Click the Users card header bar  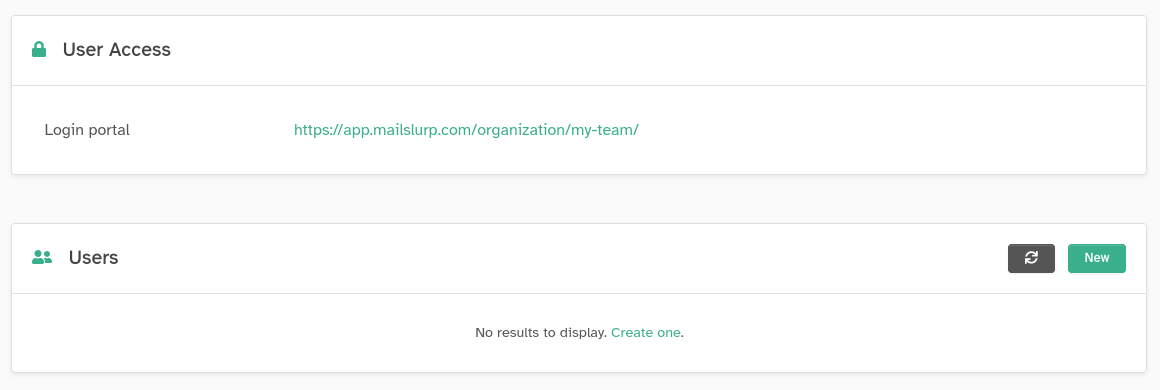click(579, 258)
